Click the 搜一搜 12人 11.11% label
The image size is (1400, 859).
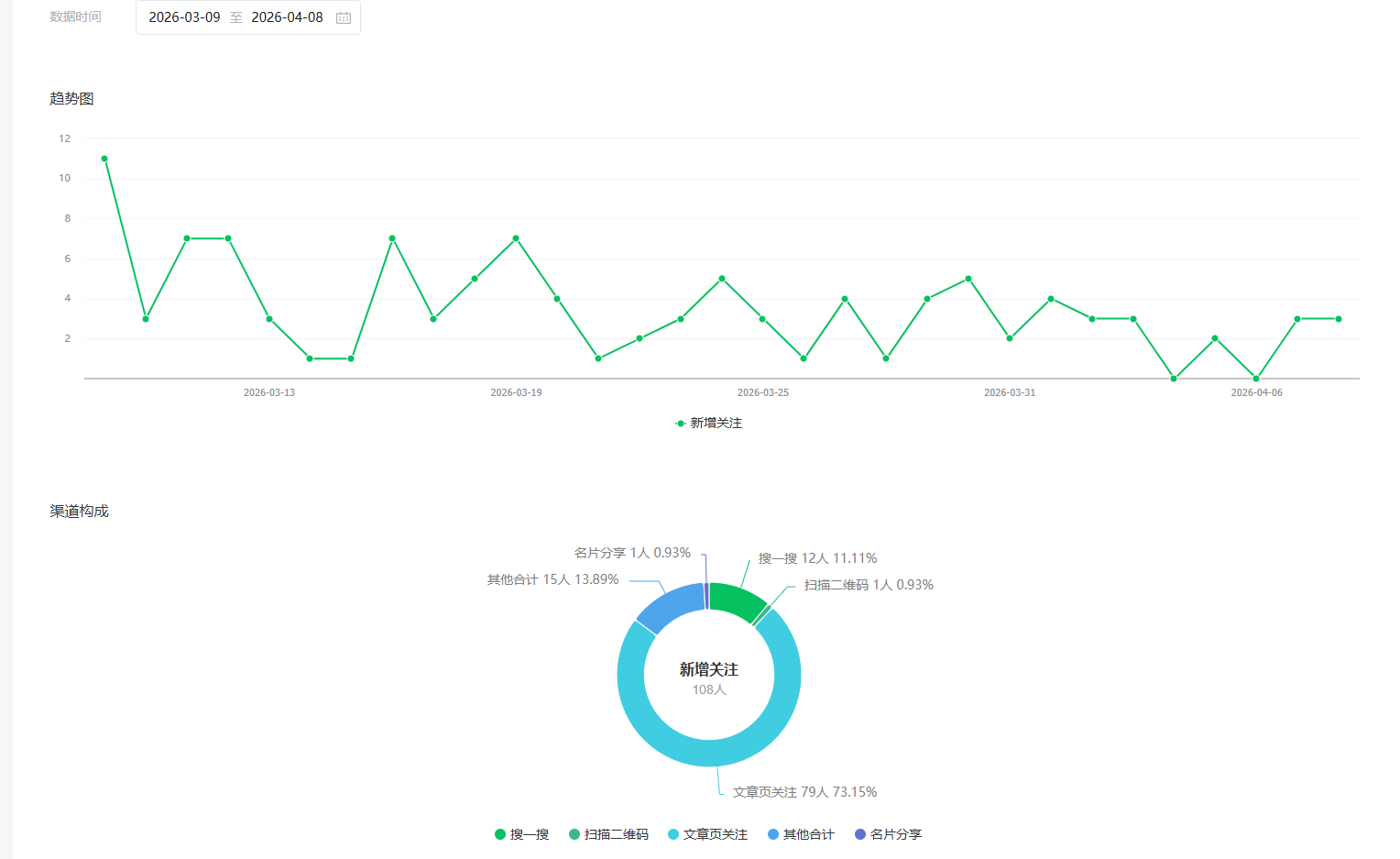coord(817,558)
